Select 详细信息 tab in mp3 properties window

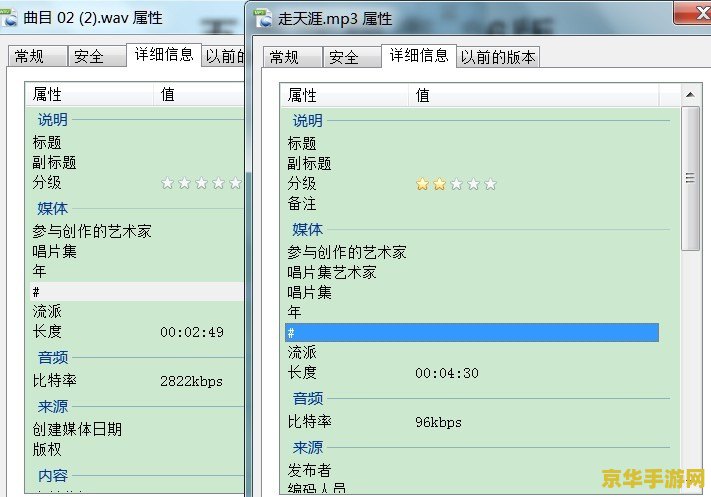tap(419, 56)
